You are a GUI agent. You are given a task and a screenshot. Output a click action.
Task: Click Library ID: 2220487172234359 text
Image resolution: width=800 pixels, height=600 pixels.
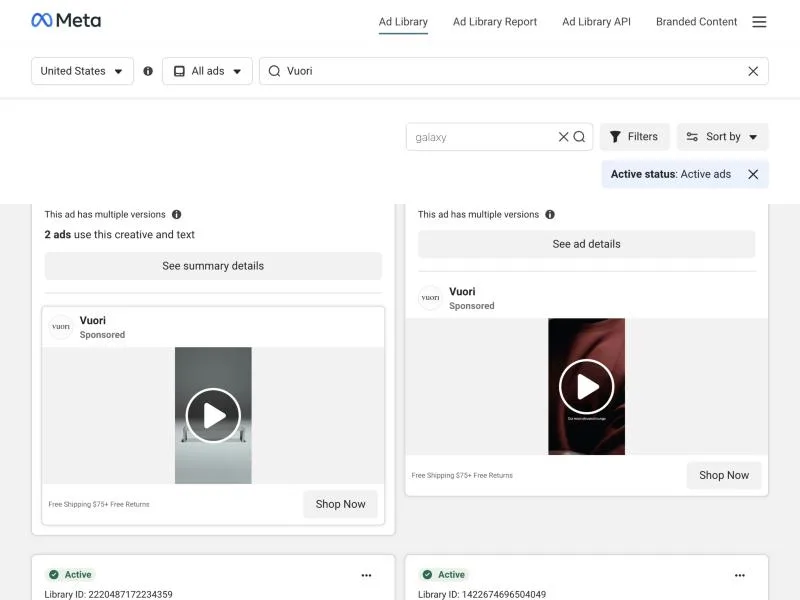click(x=108, y=594)
